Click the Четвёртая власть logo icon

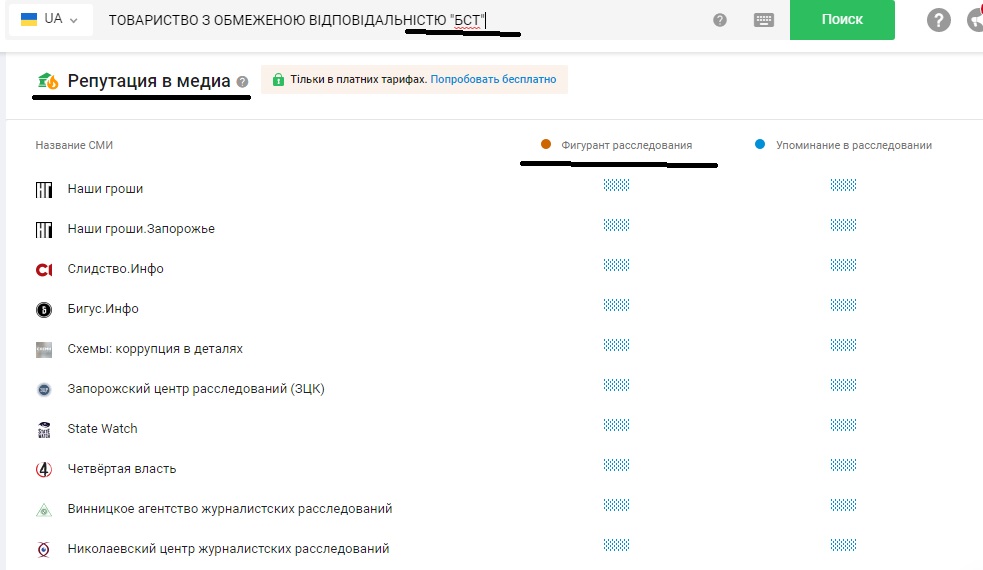[43, 469]
